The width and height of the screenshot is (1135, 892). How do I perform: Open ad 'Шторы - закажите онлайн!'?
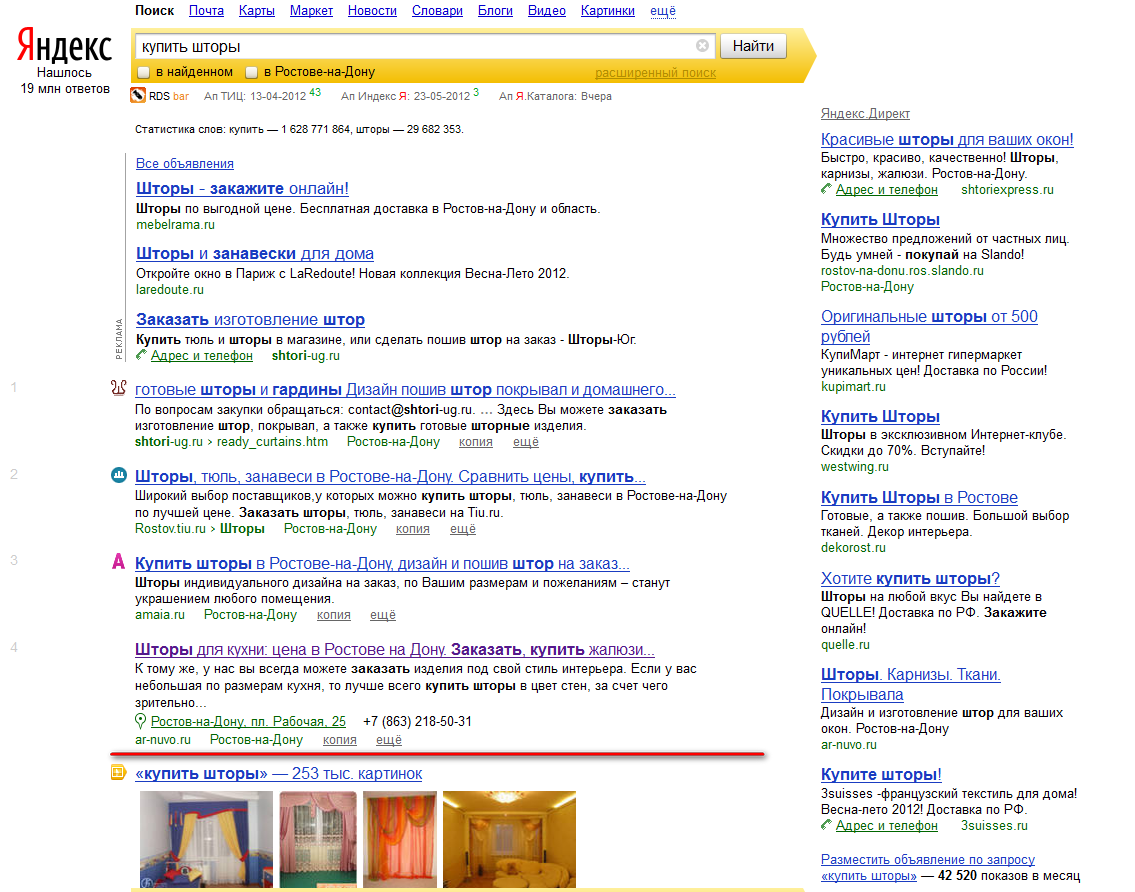pos(242,188)
